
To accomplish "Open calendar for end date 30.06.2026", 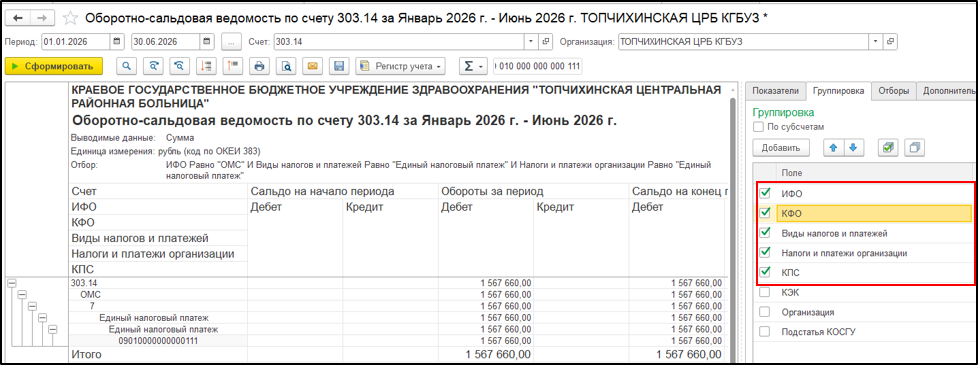I will pyautogui.click(x=206, y=42).
